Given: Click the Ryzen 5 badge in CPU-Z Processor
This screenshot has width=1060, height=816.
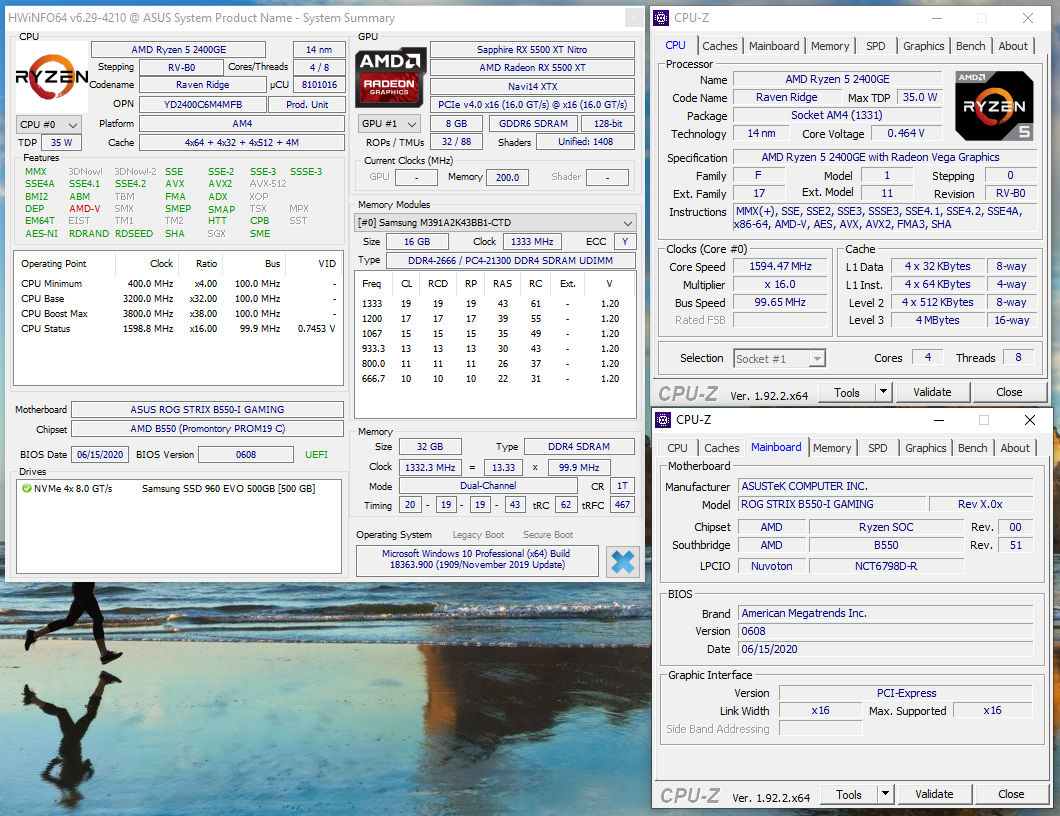Looking at the screenshot, I should point(994,106).
